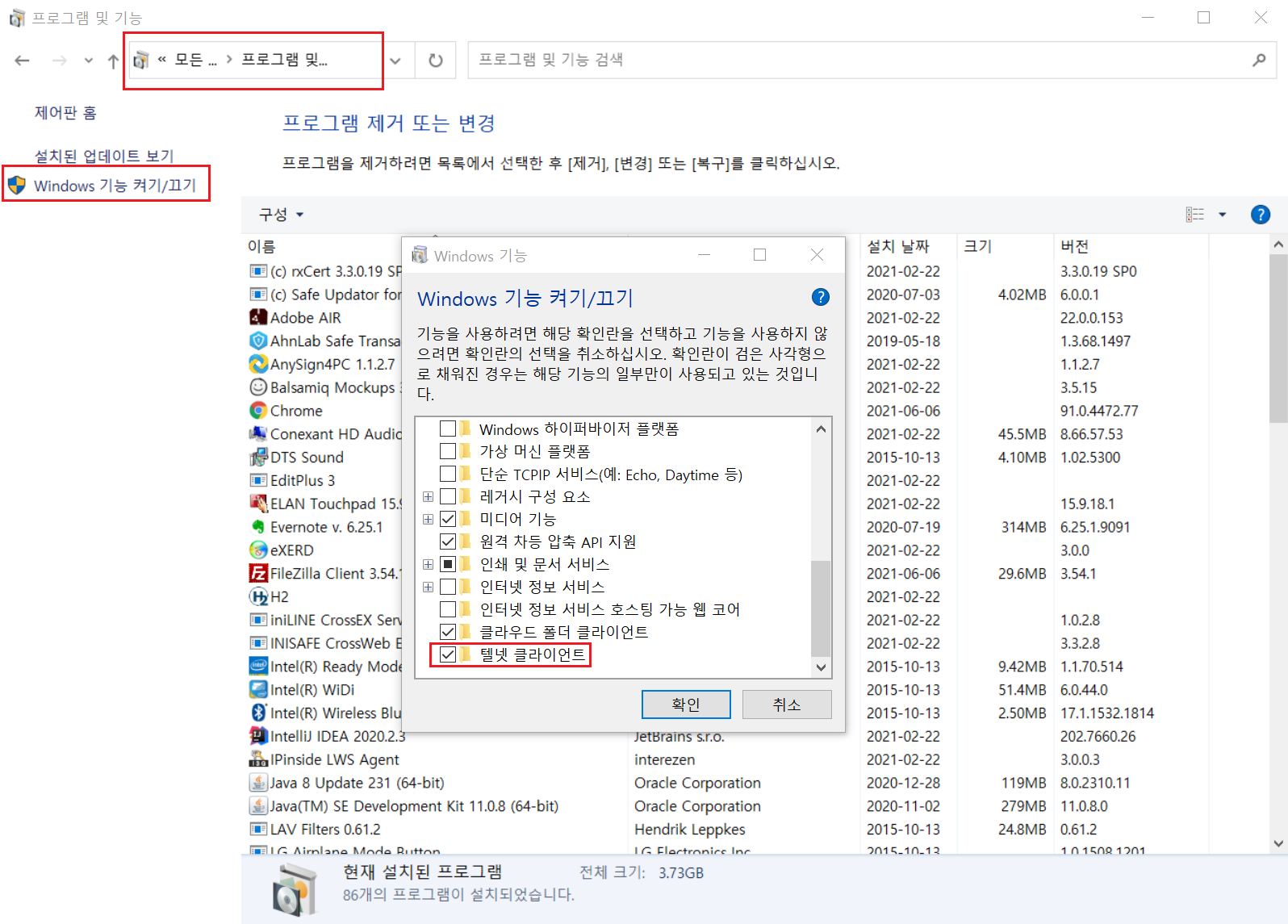Uncheck 원격 차등 압축 API 지원
Screen dimensions: 1288x924
click(448, 541)
